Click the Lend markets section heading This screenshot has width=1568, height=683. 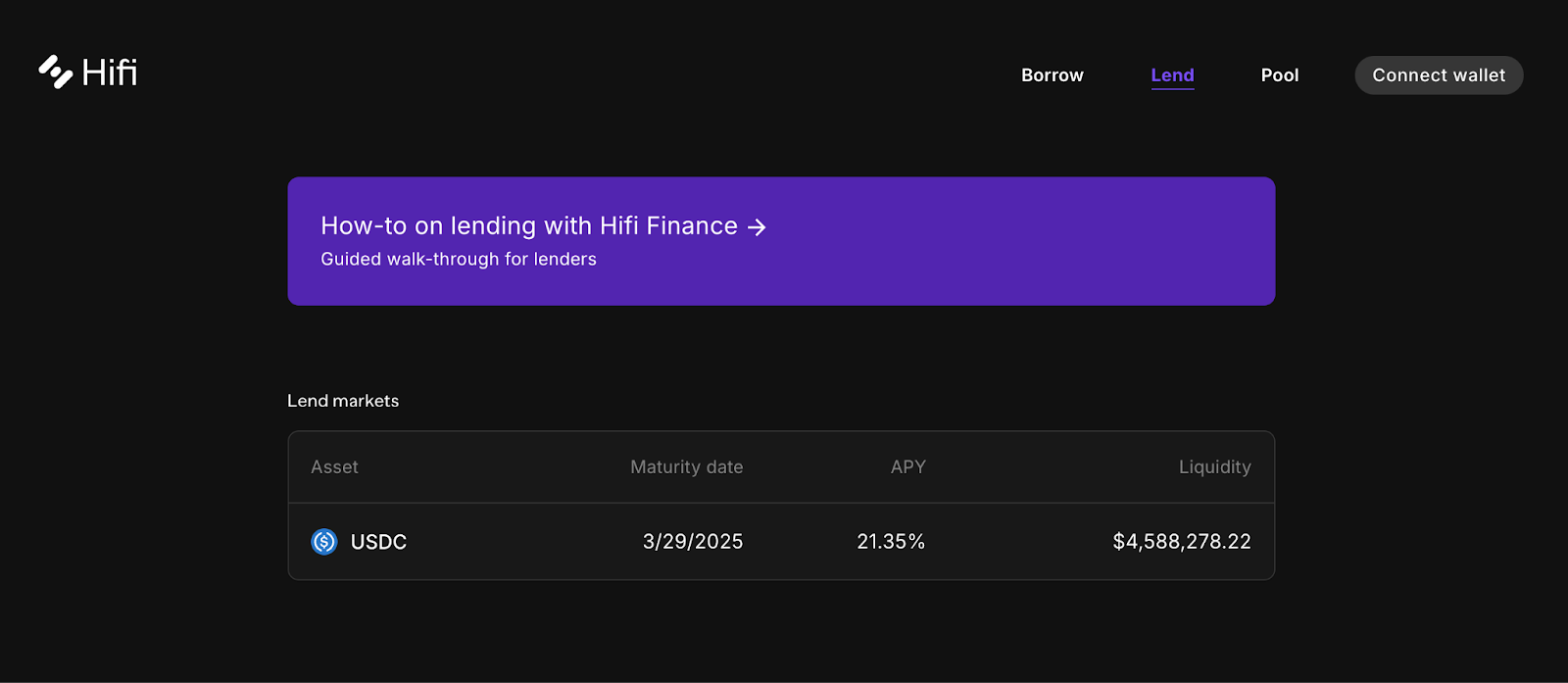coord(343,401)
